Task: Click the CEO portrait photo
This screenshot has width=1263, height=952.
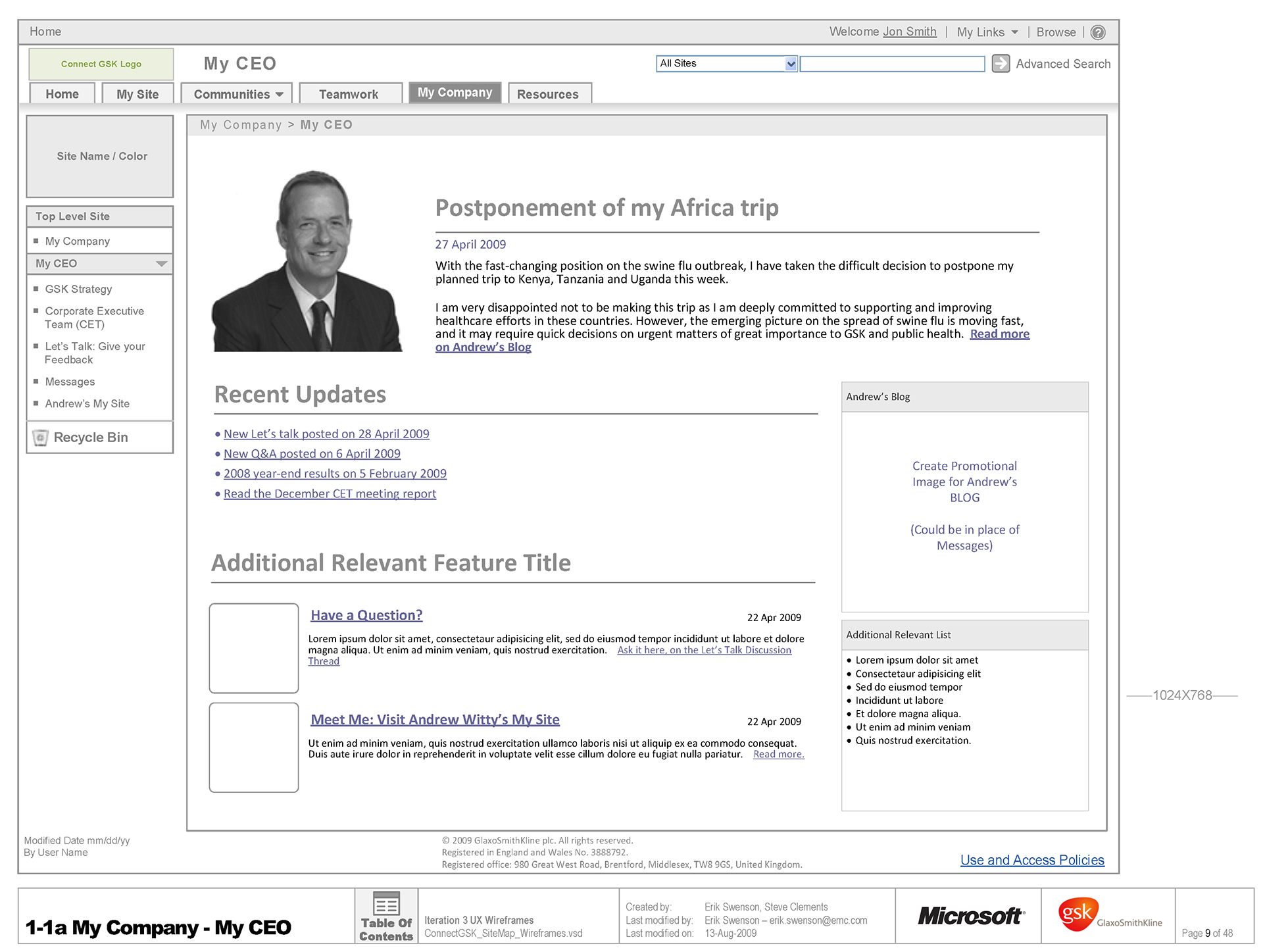Action: click(x=307, y=261)
